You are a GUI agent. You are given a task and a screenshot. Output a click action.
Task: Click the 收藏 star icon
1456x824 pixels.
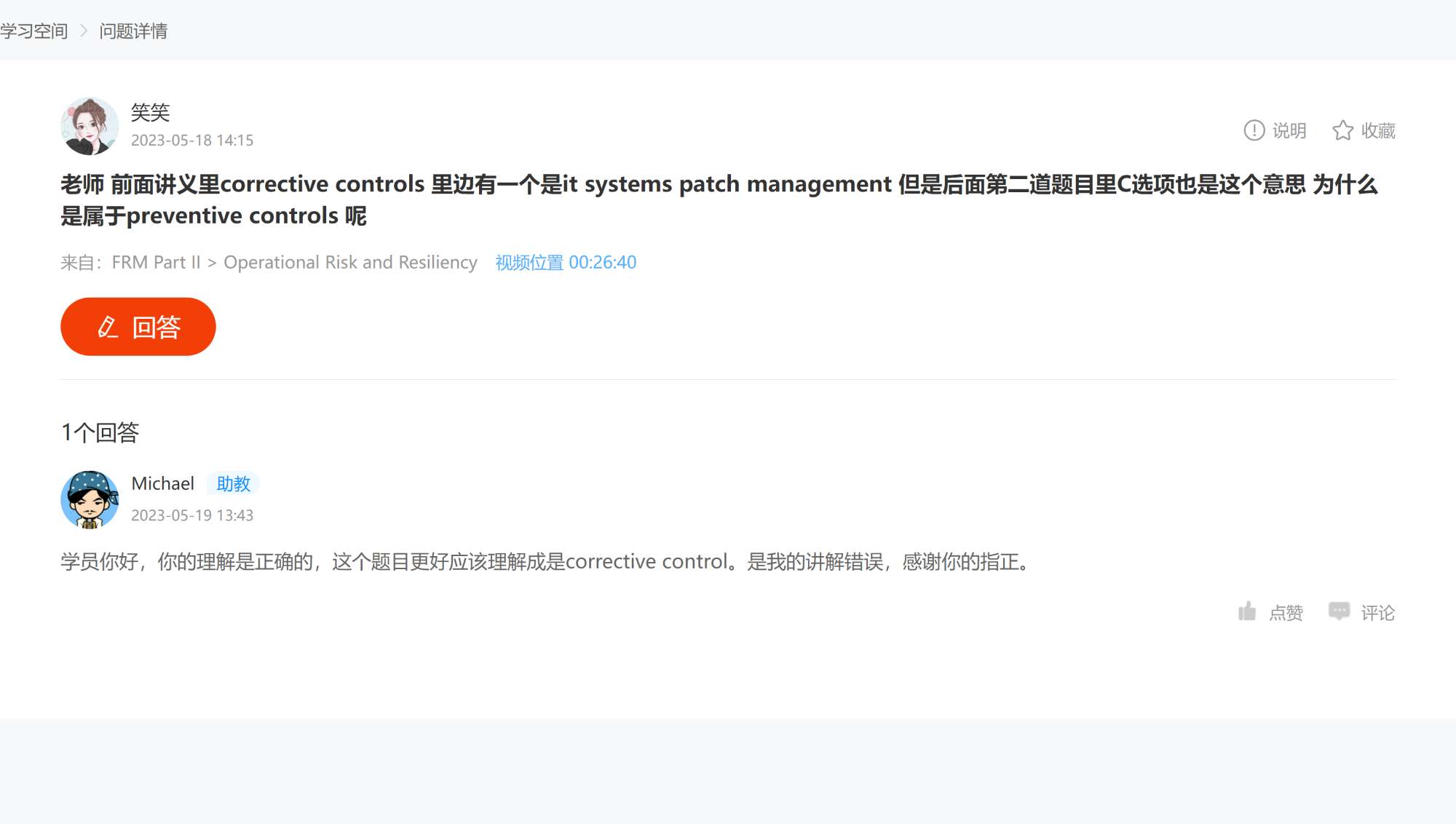pos(1342,130)
